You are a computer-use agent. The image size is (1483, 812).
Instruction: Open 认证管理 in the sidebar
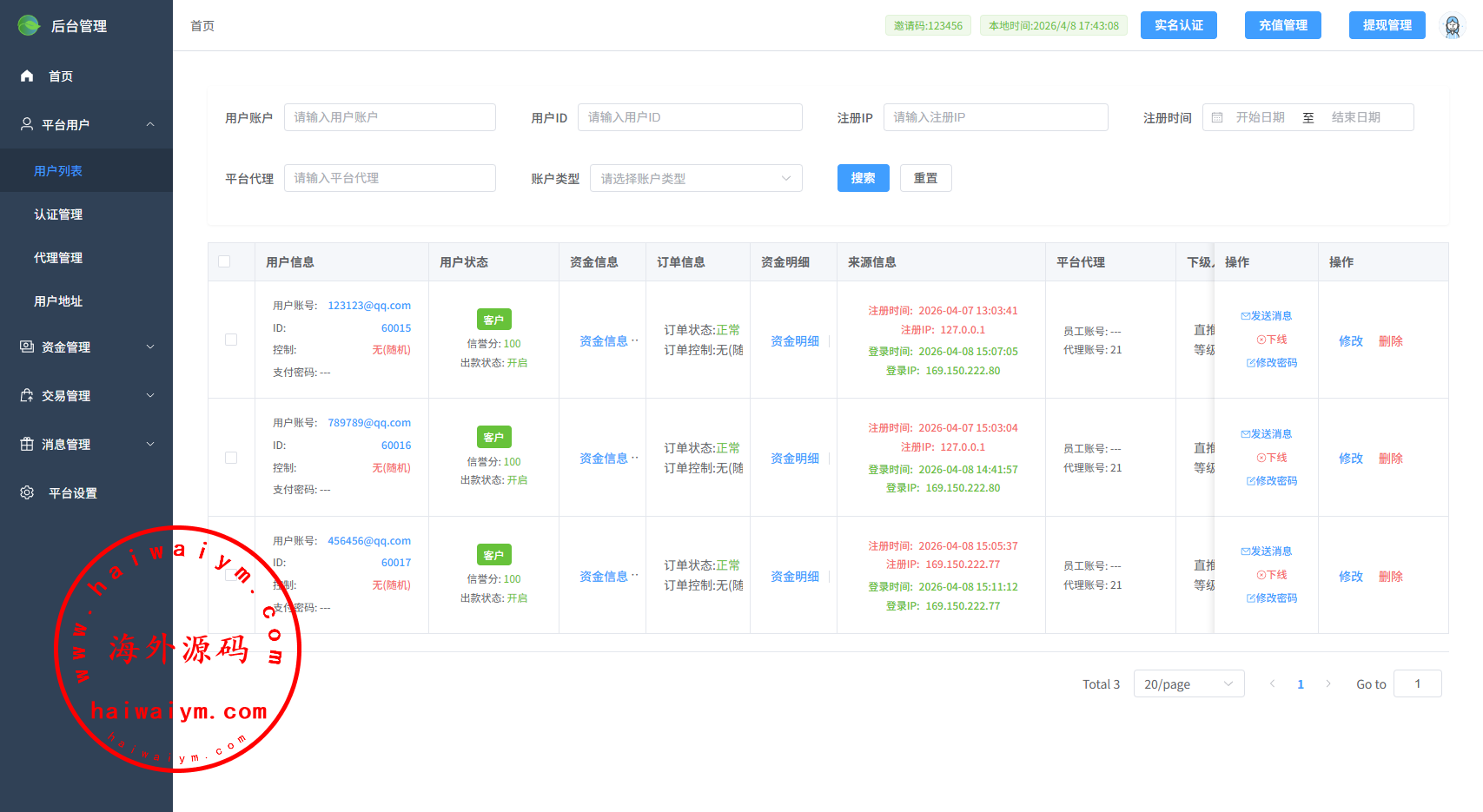click(58, 215)
